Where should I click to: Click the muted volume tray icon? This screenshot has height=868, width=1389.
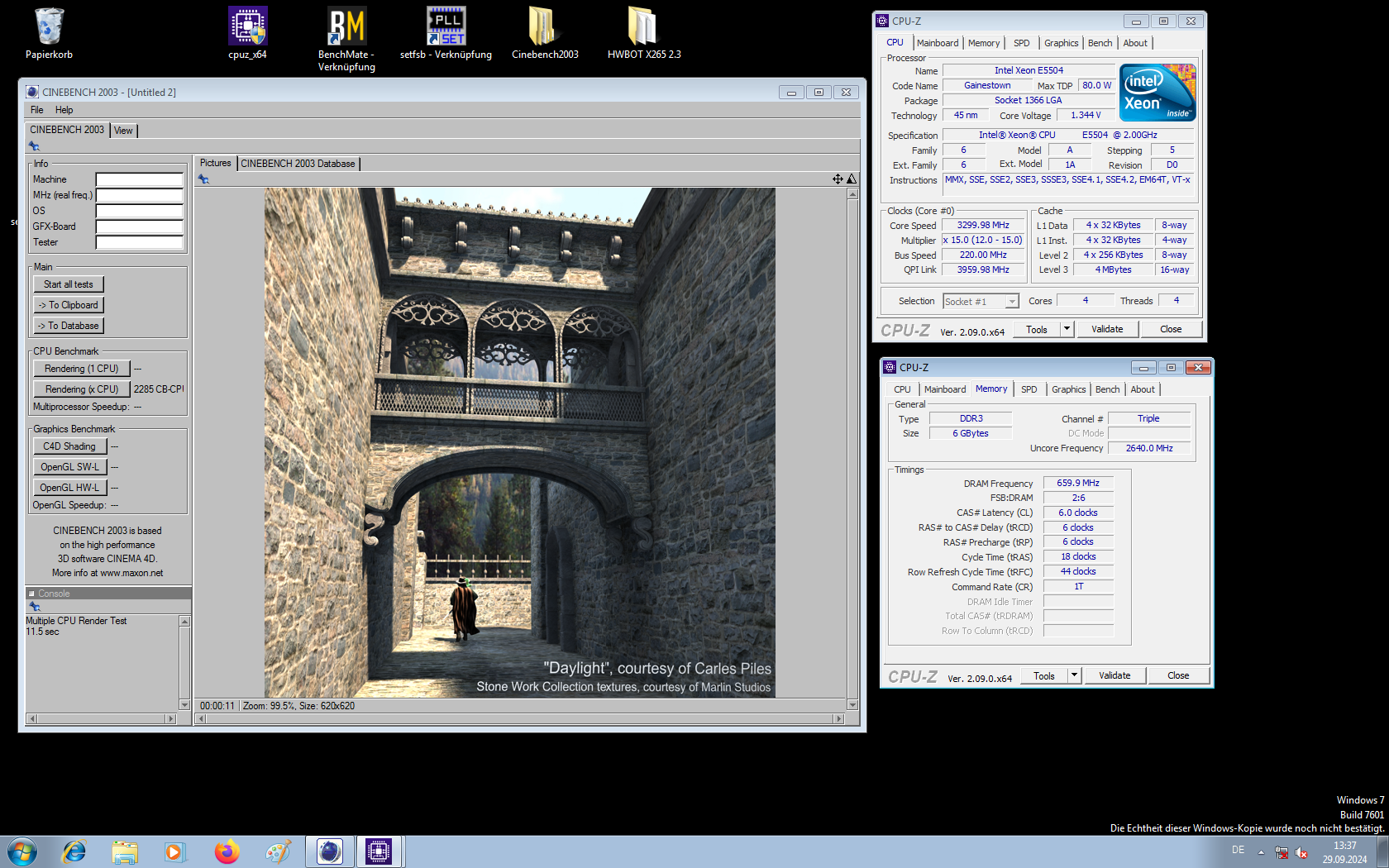point(1301,852)
